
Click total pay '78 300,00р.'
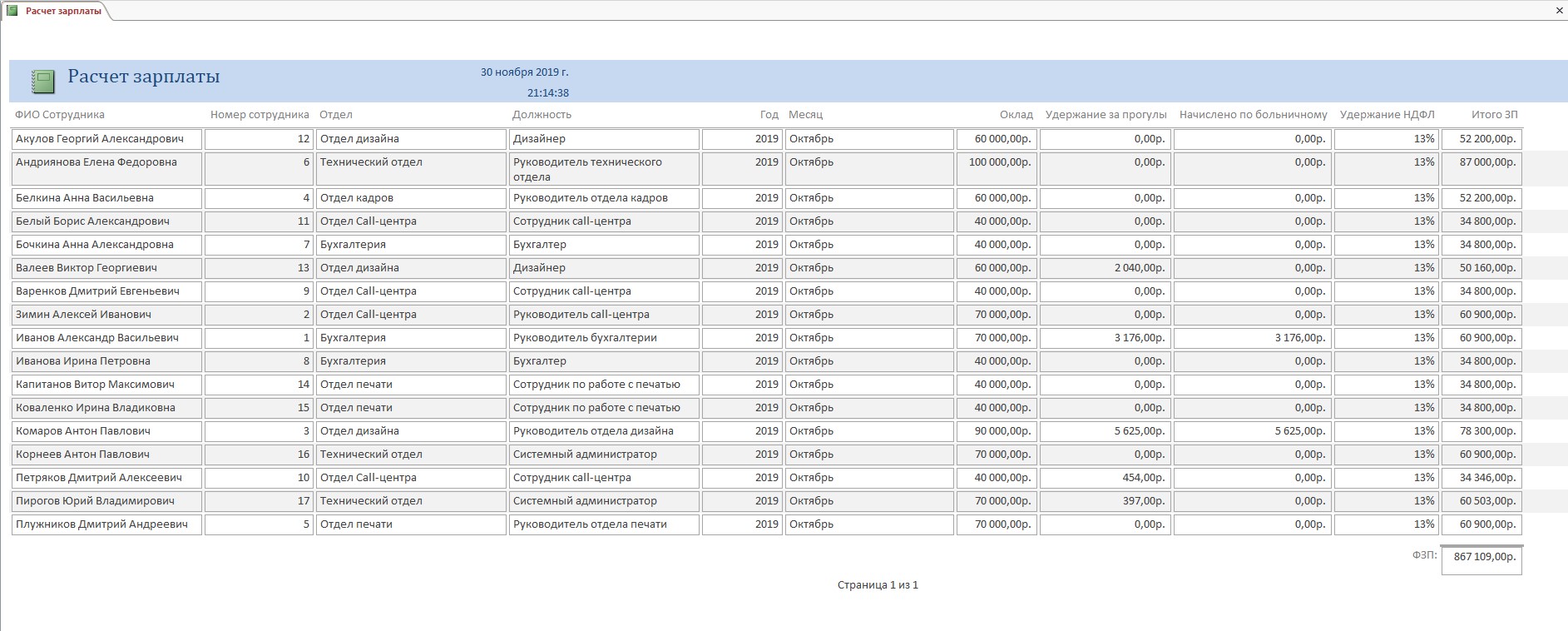click(x=1481, y=431)
